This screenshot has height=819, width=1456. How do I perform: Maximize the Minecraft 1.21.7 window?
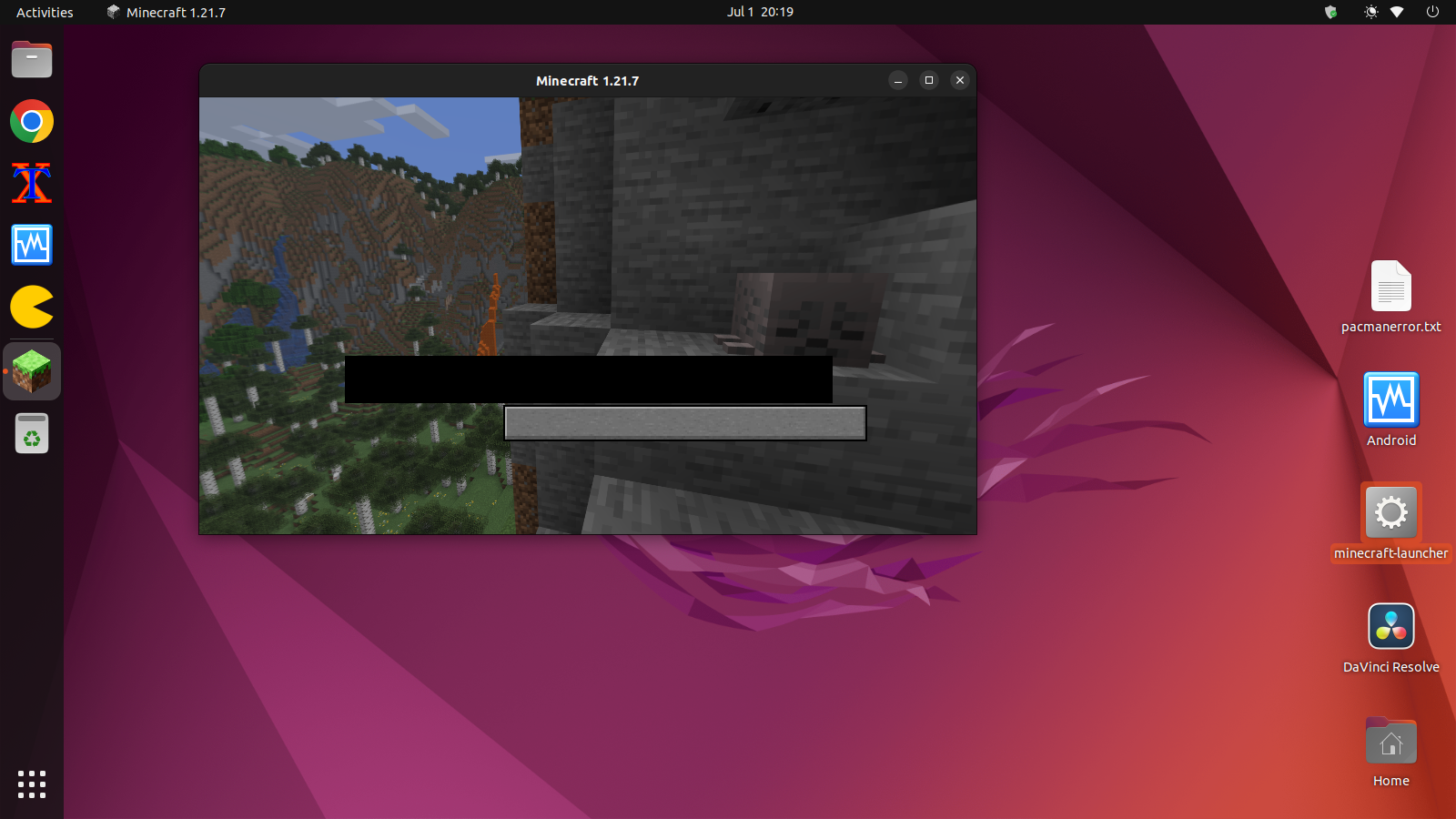929,80
